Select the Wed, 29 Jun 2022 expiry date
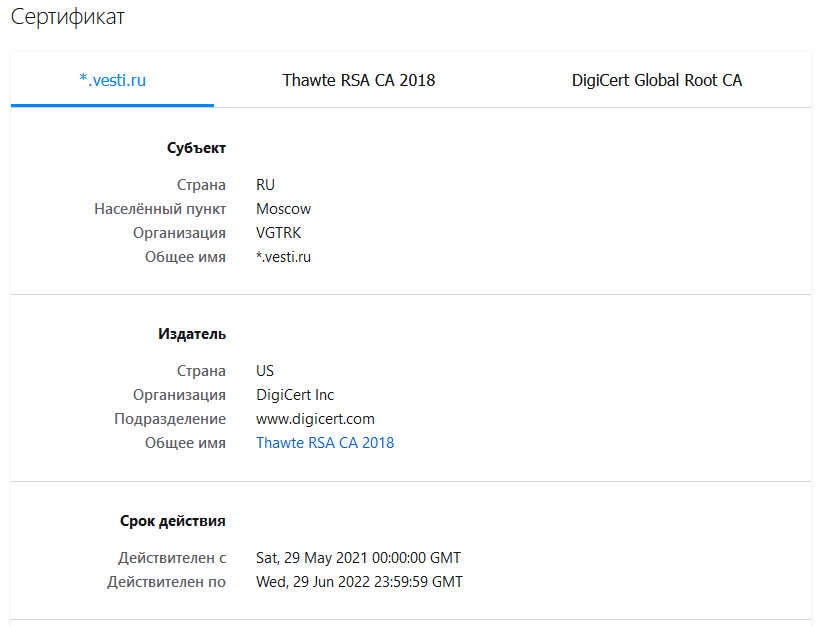This screenshot has width=831, height=627. [359, 581]
